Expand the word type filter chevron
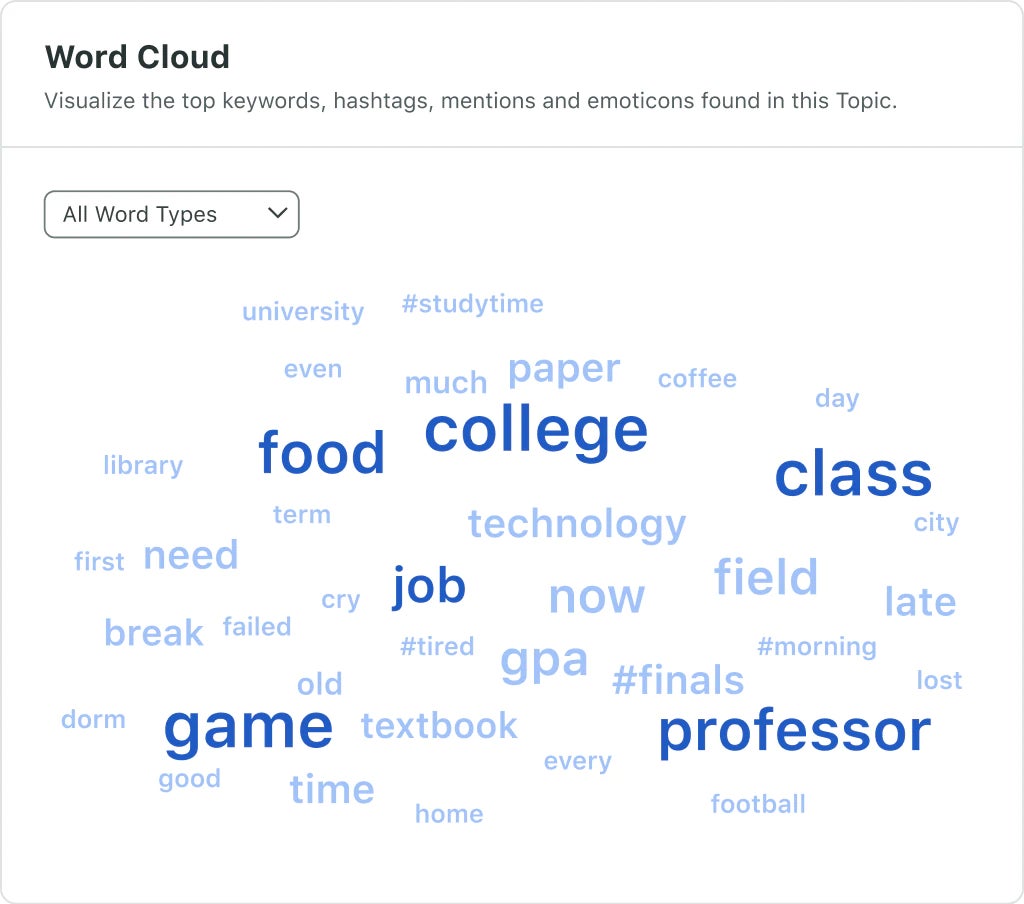This screenshot has height=904, width=1024. 277,213
